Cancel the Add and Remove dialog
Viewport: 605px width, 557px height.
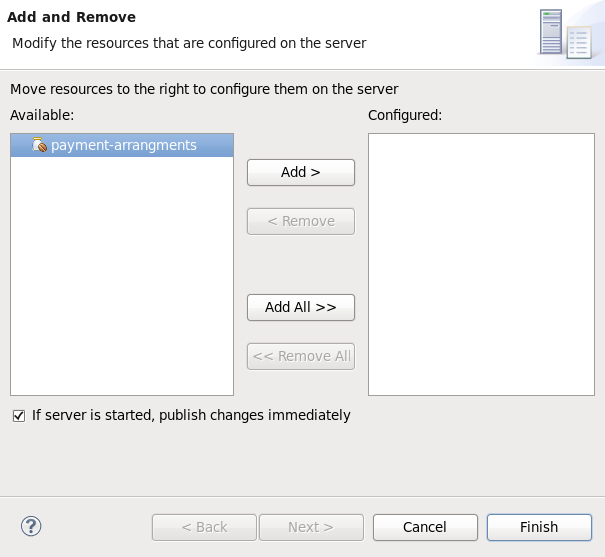[425, 527]
